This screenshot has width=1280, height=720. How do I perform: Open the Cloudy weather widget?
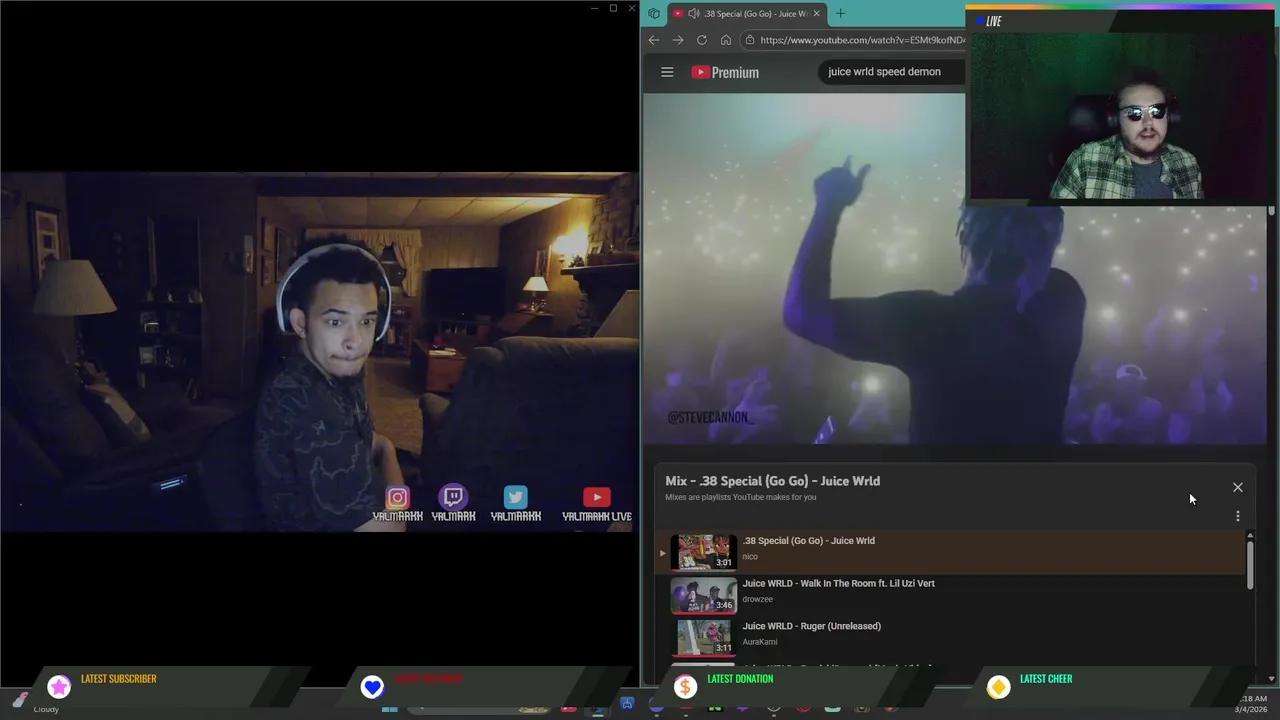35,704
